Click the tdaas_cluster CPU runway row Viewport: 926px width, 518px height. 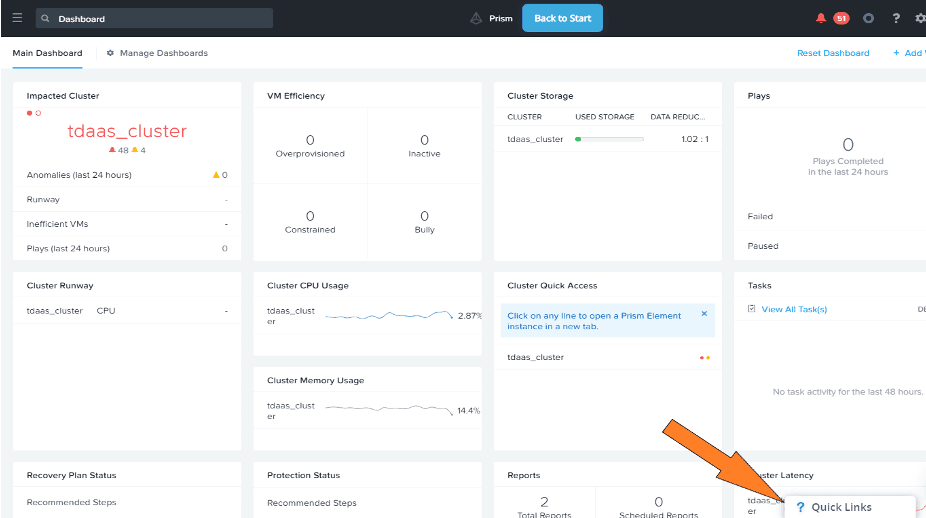(x=127, y=311)
